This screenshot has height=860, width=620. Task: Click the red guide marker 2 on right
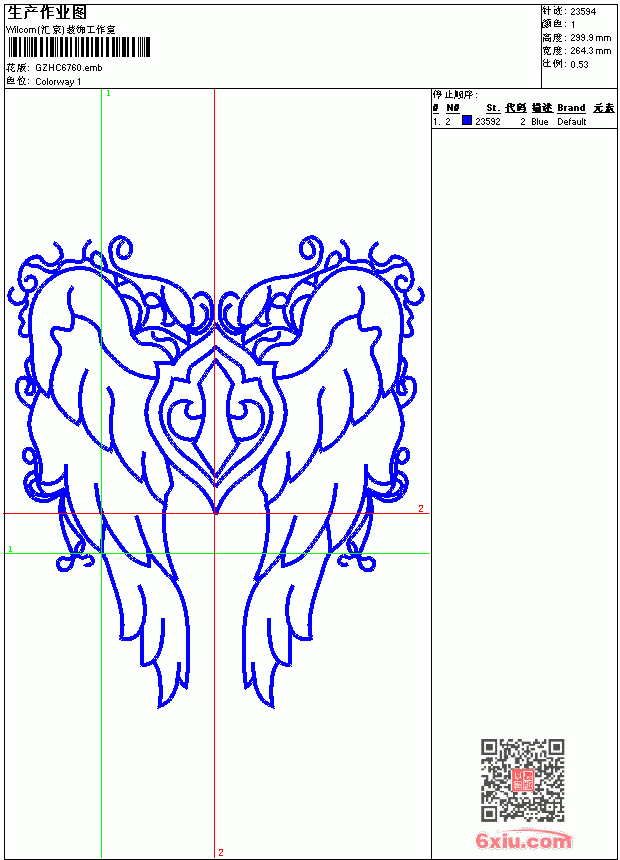[x=421, y=508]
